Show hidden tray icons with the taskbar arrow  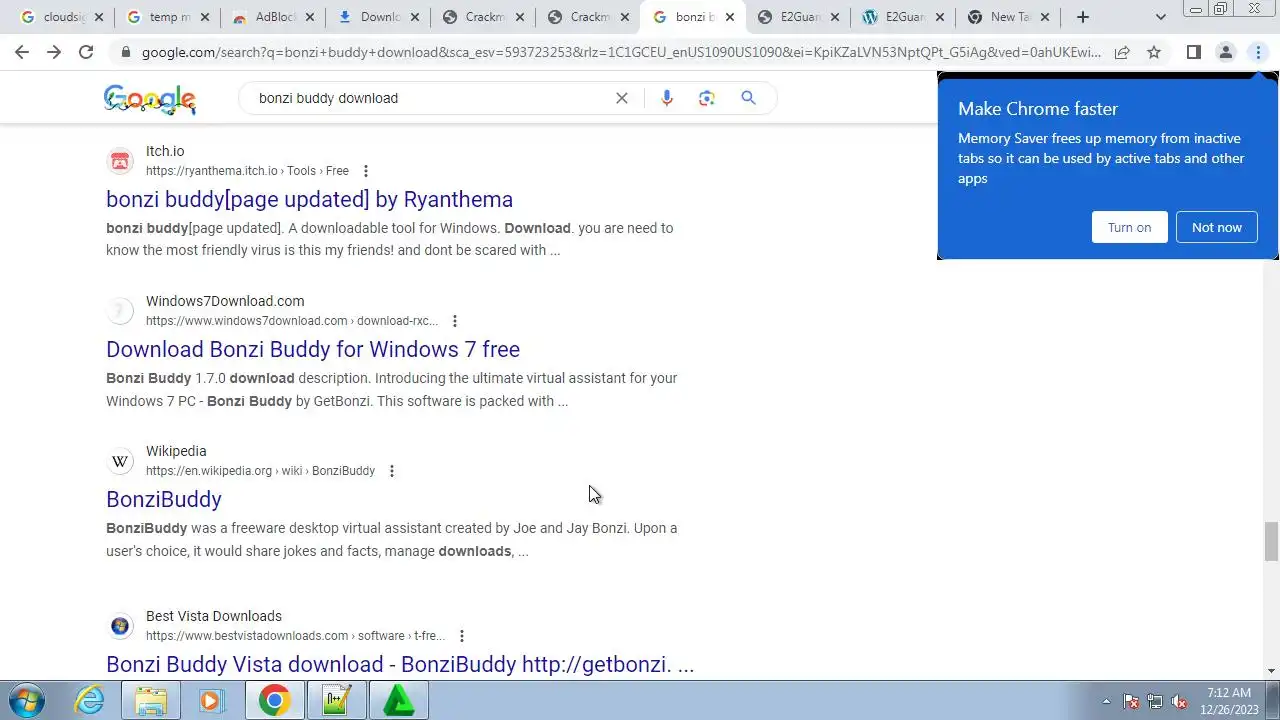(x=1106, y=701)
